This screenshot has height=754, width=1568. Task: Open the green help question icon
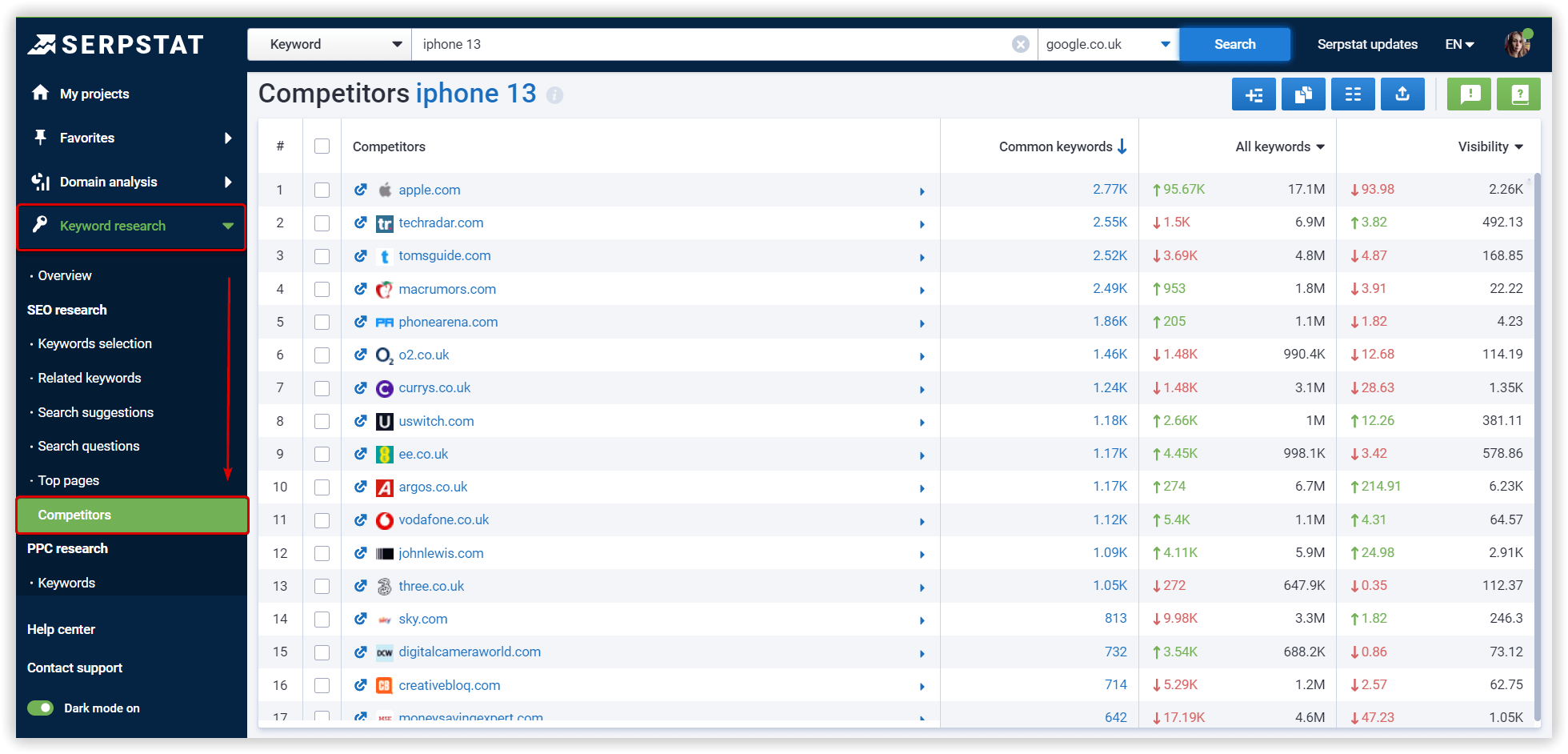pos(1518,94)
